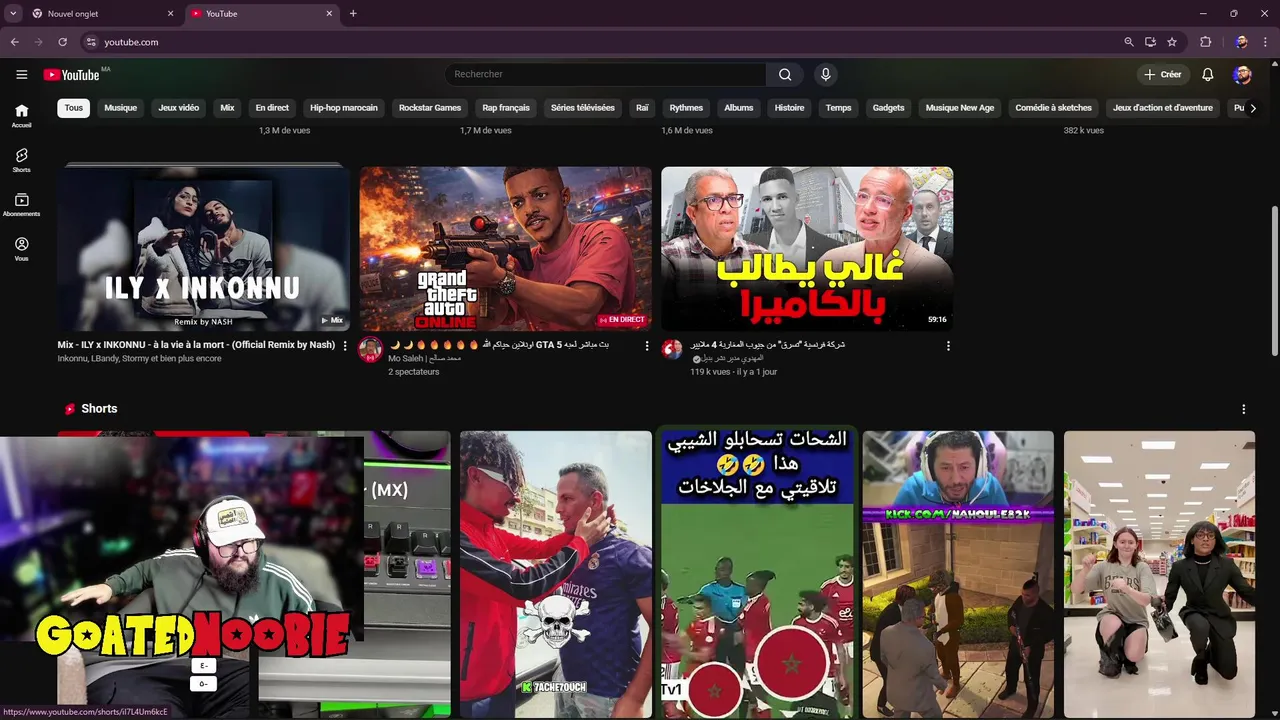Open the short with 7ACHE7OUCH watermark
Image resolution: width=1280 pixels, height=720 pixels.
[x=556, y=575]
